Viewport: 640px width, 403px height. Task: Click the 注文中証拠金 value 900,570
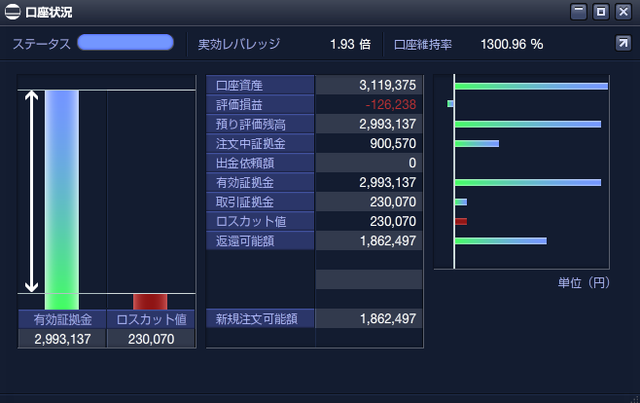[x=393, y=143]
